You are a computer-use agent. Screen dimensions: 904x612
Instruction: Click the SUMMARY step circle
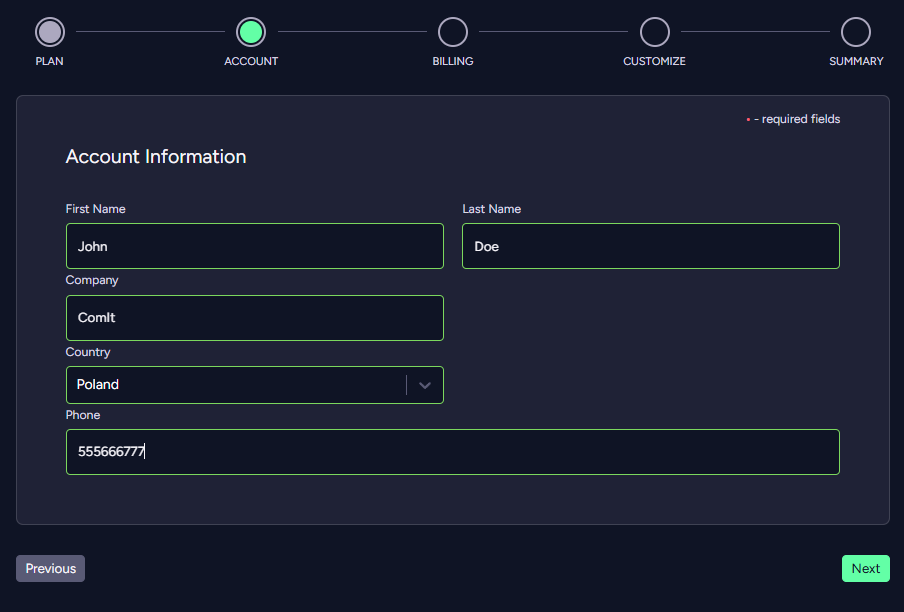pyautogui.click(x=856, y=32)
